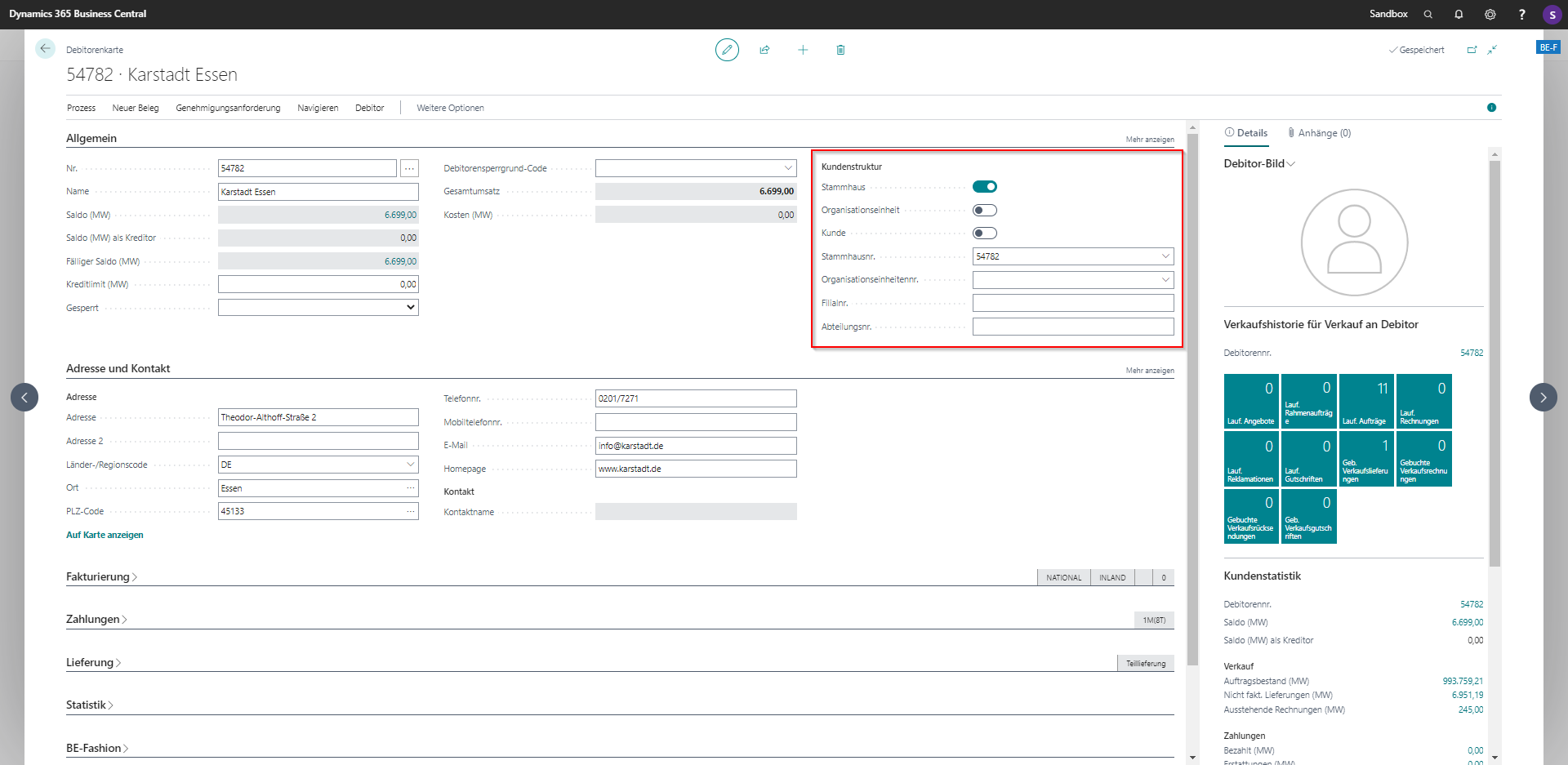This screenshot has height=765, width=1568.
Task: Open the Lauf. Aufträge tile
Action: 1365,401
